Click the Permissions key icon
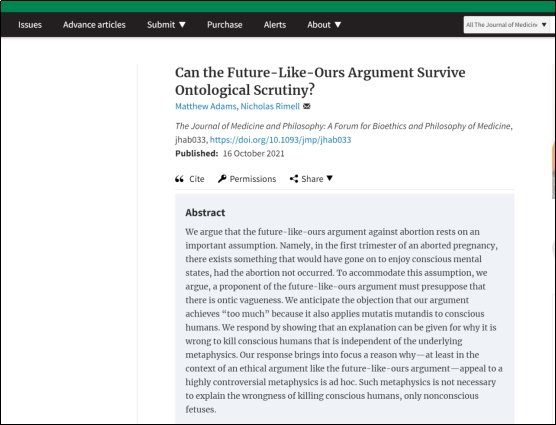556x425 pixels. pyautogui.click(x=222, y=179)
